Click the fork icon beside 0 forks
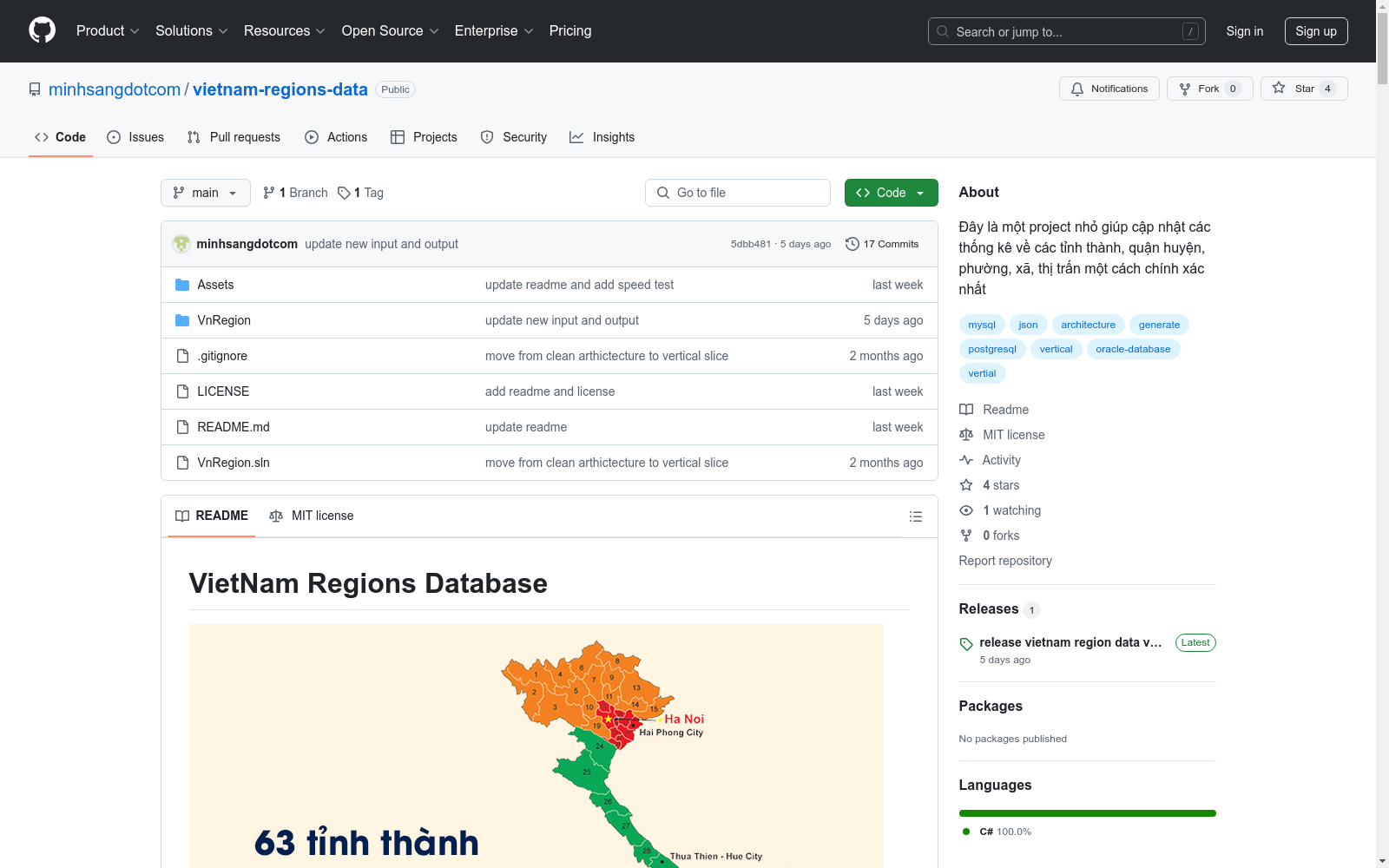Viewport: 1389px width, 868px height. coord(966,536)
